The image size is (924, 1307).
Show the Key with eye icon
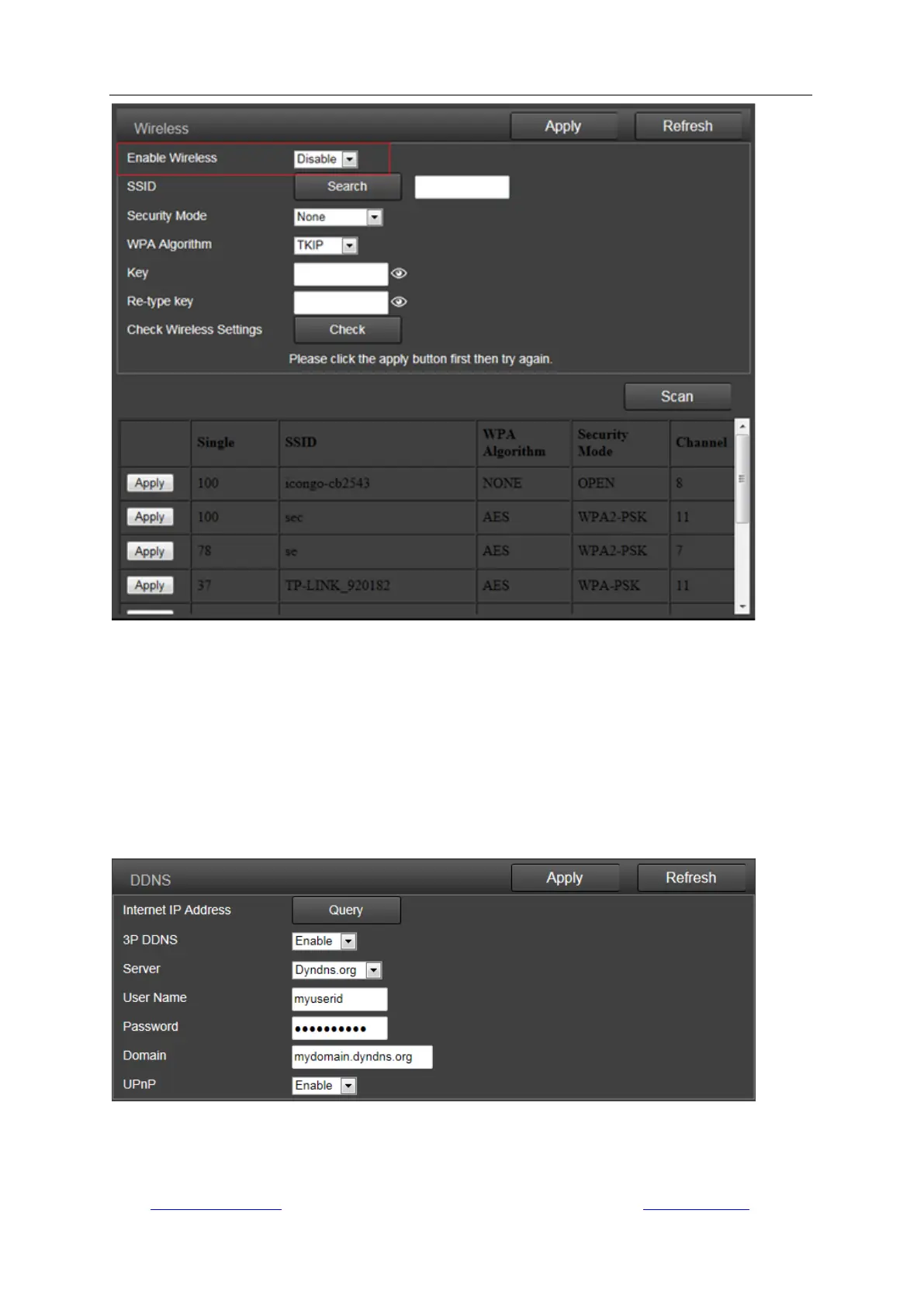click(399, 273)
